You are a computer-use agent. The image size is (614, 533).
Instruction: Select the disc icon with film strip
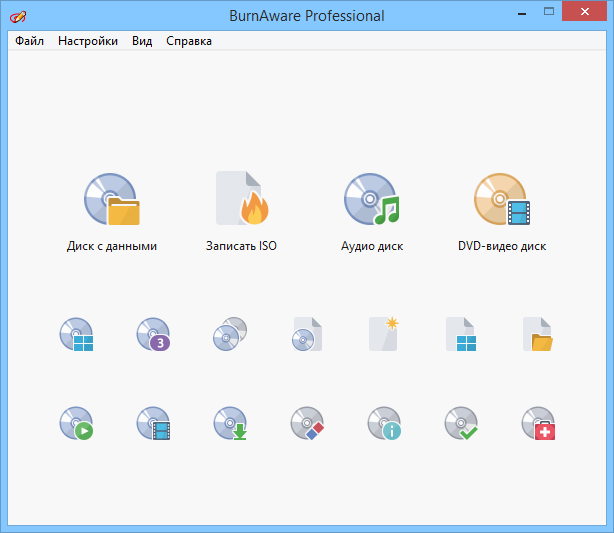coord(153,424)
